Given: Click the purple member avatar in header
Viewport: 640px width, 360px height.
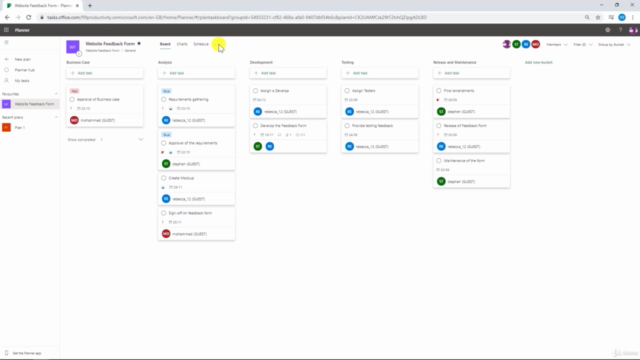Looking at the screenshot, I should click(x=507, y=44).
